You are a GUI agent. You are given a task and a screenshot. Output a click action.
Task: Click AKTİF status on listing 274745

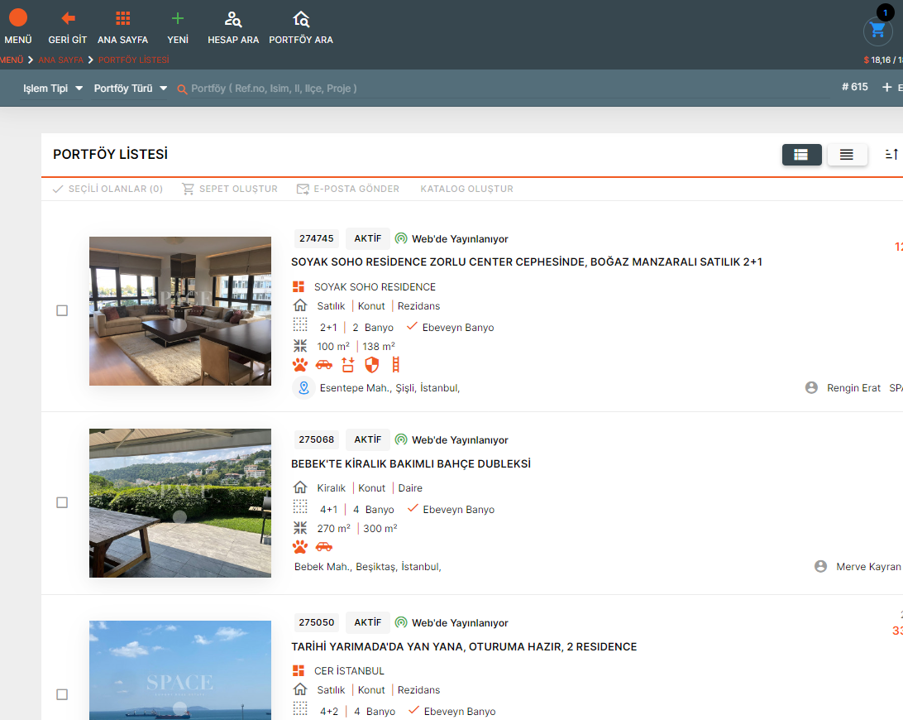tap(367, 238)
